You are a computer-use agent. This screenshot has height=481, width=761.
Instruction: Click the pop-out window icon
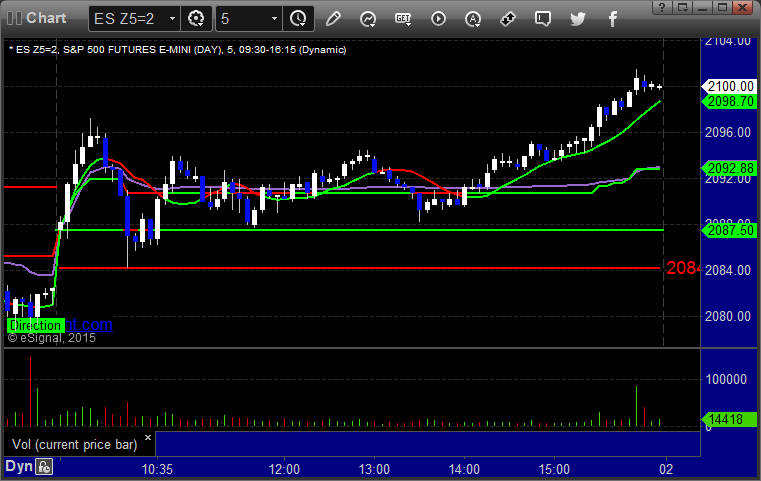(683, 7)
